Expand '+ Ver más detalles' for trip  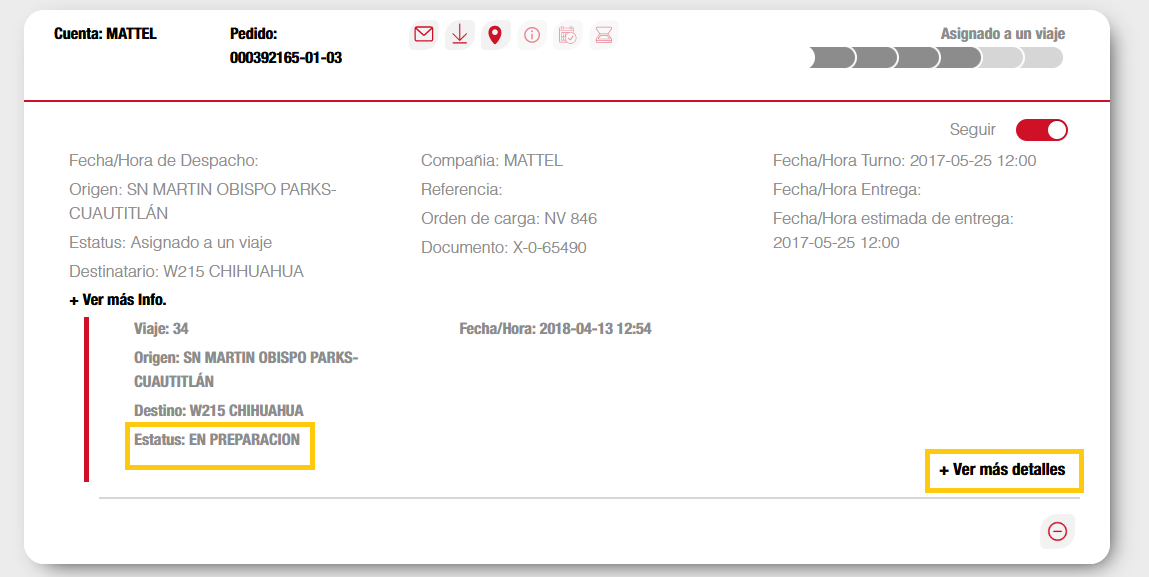(1002, 469)
